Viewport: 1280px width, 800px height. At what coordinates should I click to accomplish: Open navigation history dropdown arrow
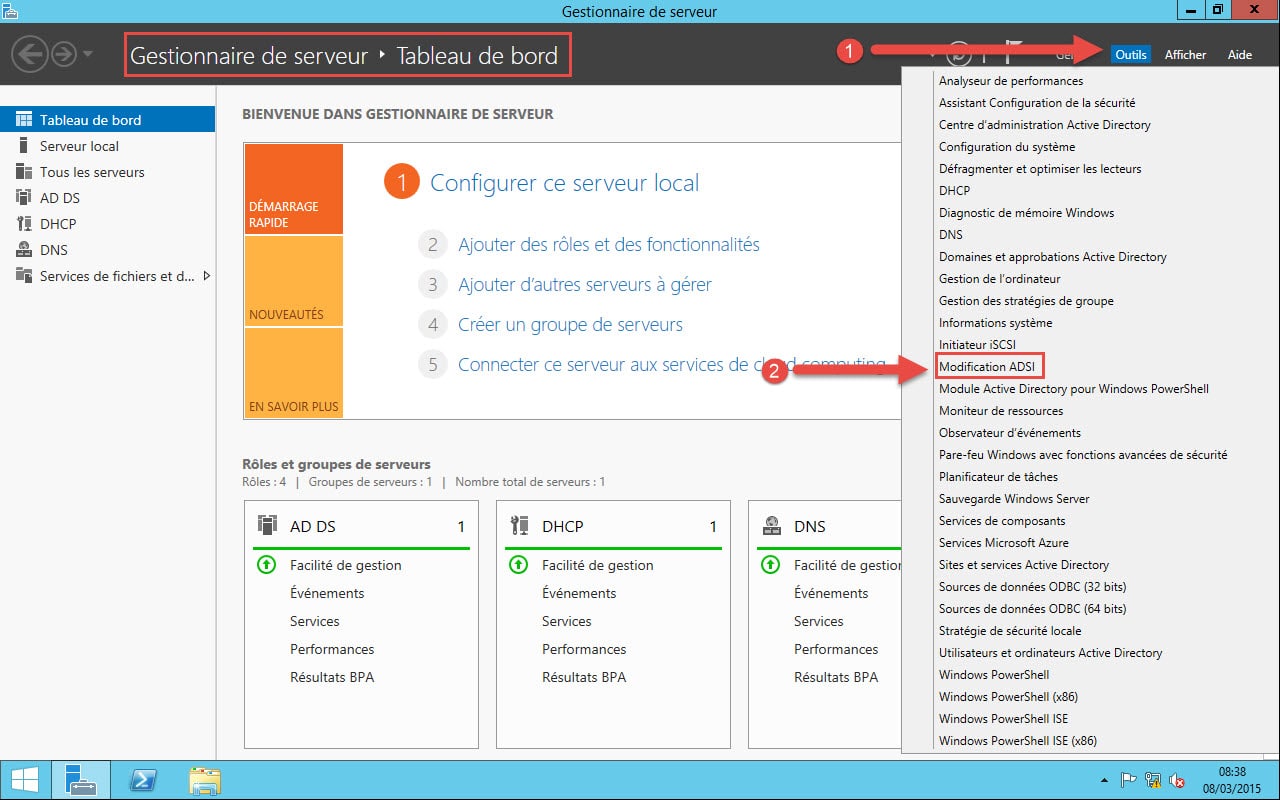pyautogui.click(x=88, y=54)
